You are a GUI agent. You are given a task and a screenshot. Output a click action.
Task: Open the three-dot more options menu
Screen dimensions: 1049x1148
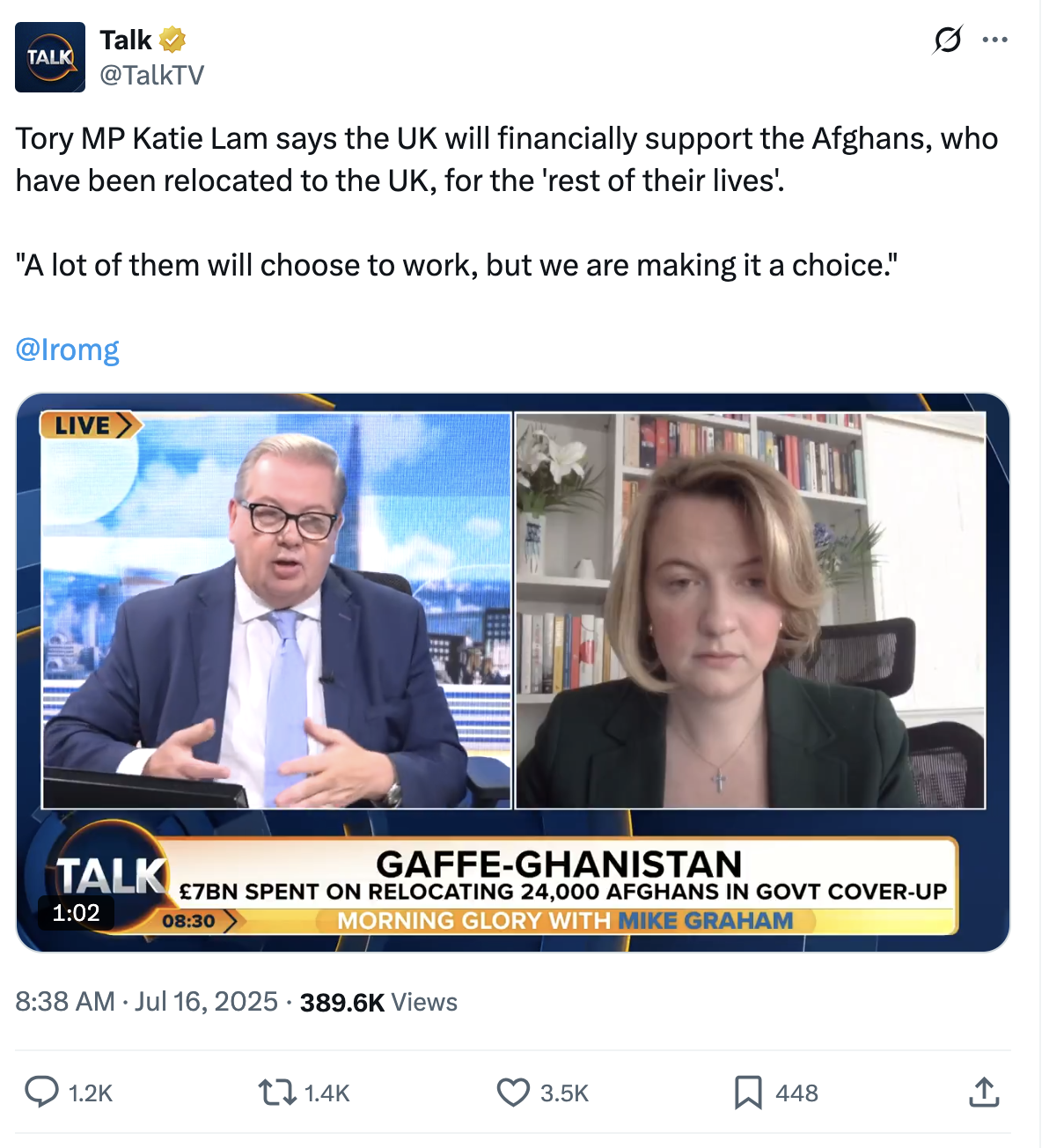point(994,40)
